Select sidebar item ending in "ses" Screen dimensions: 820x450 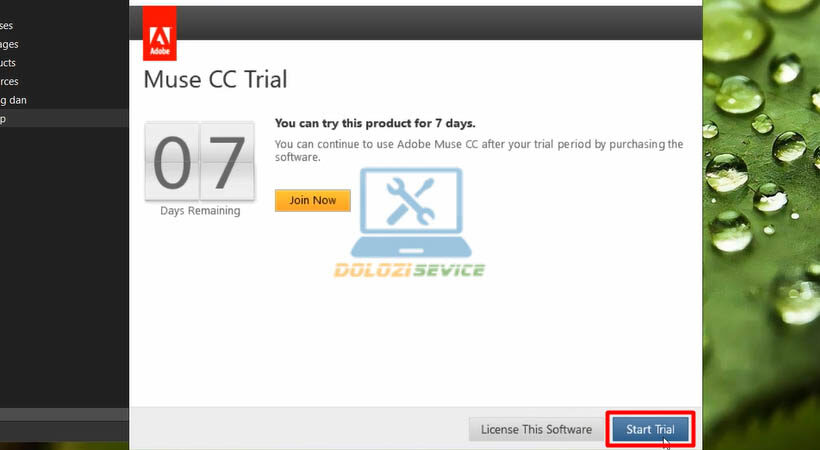(x=7, y=26)
